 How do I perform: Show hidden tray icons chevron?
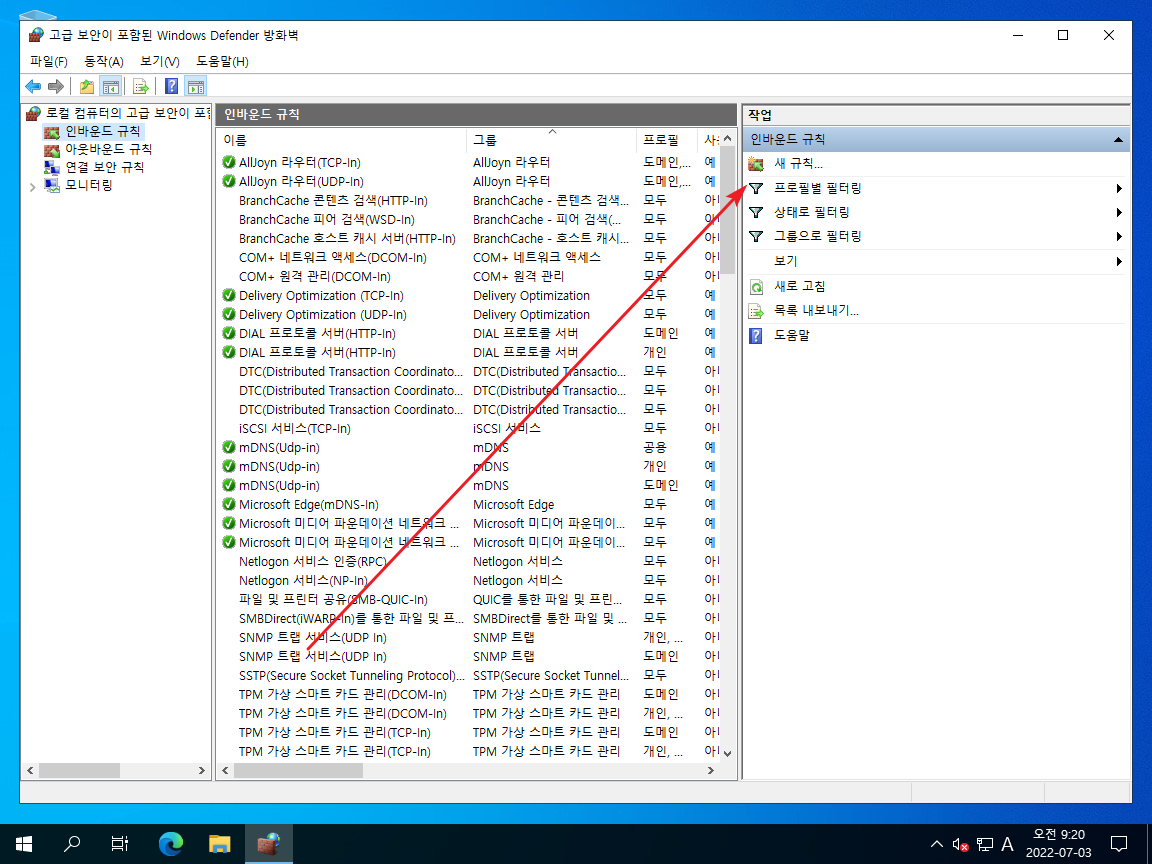pos(937,844)
